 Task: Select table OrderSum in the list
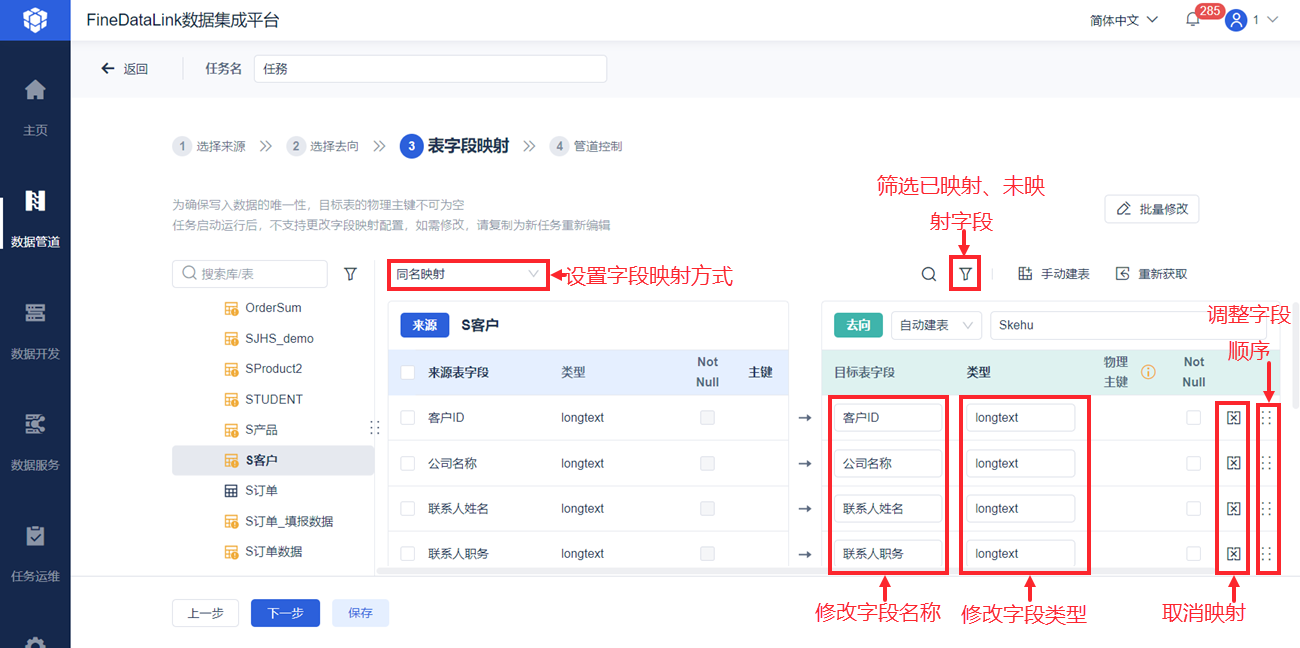(x=273, y=308)
